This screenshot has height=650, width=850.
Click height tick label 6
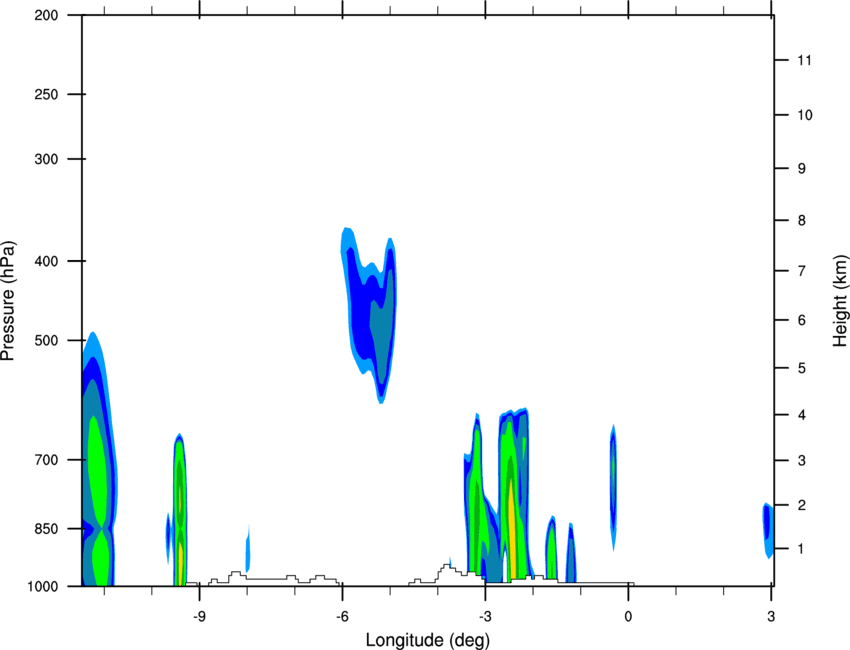802,320
